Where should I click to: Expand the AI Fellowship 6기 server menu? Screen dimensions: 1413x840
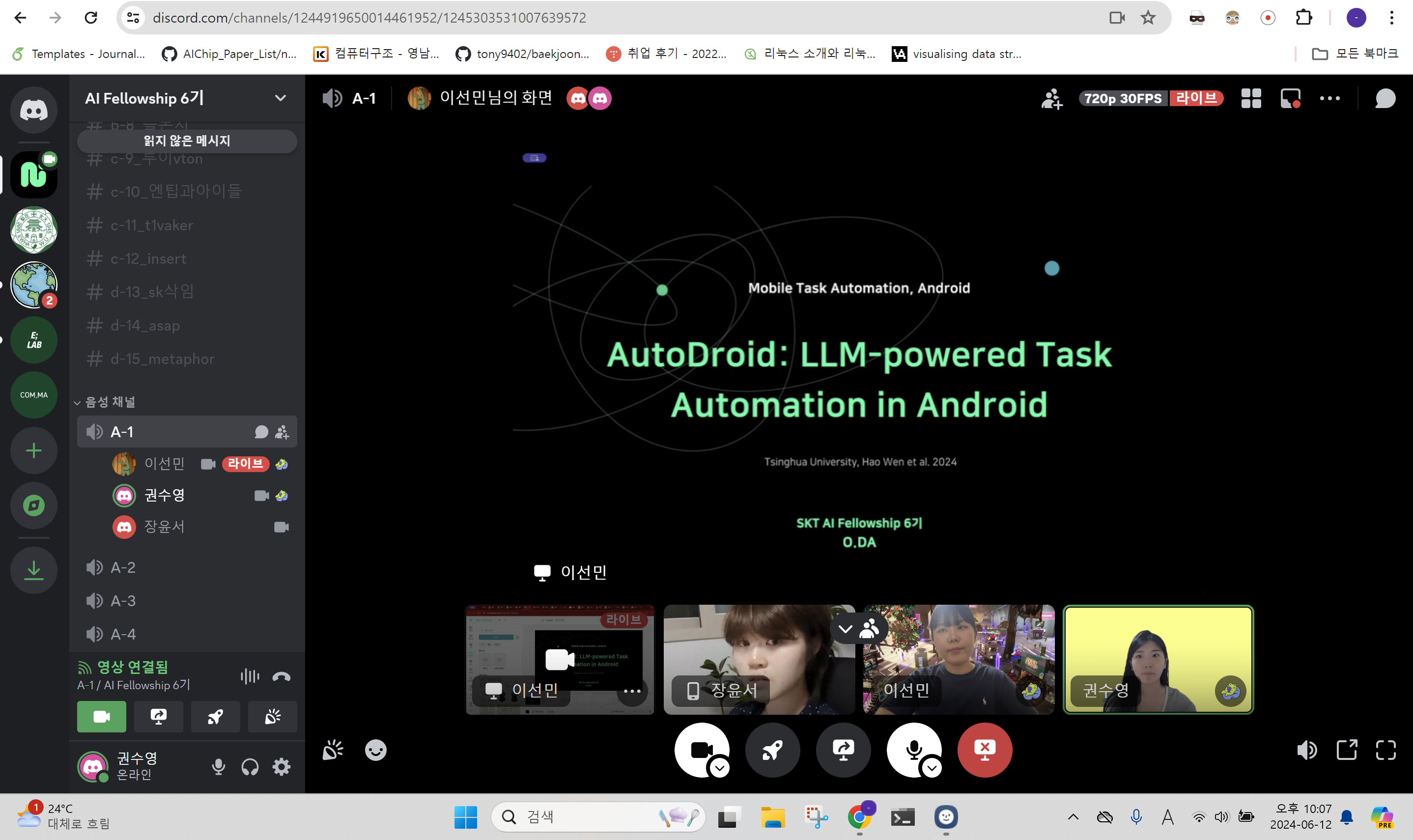point(280,98)
